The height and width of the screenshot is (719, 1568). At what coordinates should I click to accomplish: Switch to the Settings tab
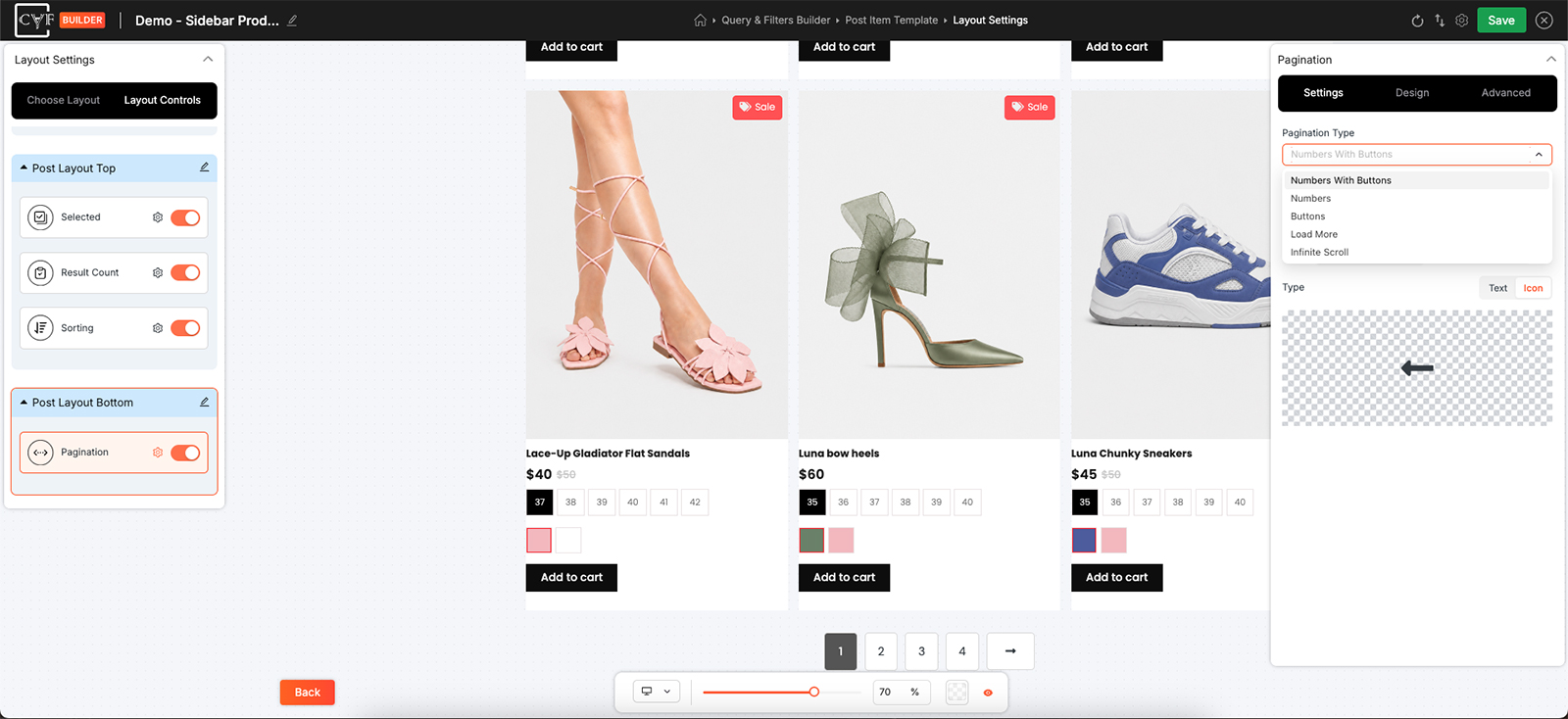1323,93
